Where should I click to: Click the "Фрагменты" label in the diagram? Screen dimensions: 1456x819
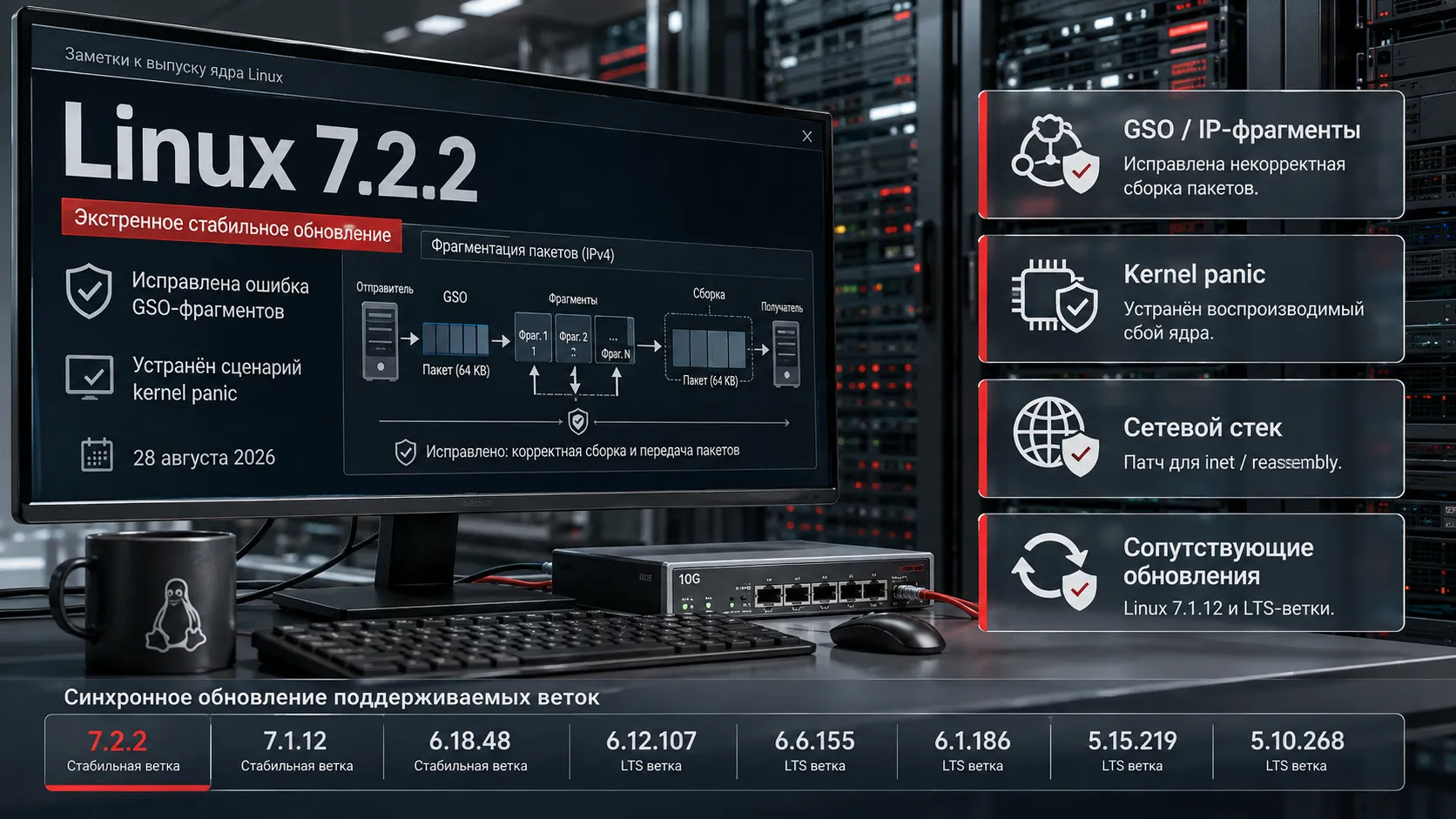[x=573, y=299]
